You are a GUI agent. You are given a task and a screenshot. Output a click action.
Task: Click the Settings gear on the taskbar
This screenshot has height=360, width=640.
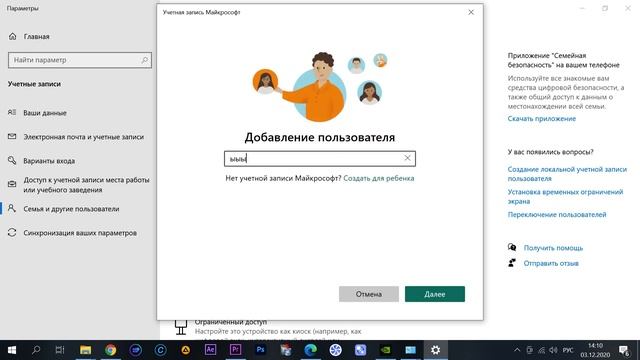436,350
